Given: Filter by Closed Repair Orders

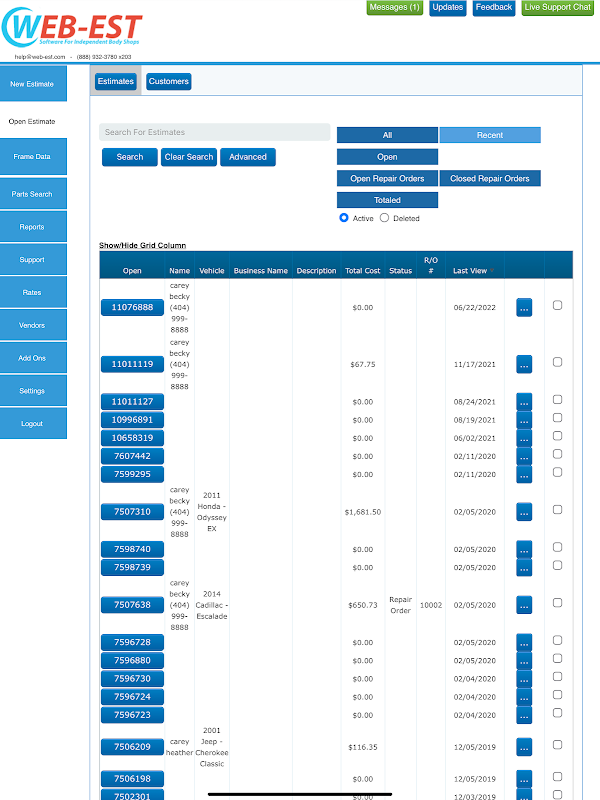Looking at the screenshot, I should (x=490, y=179).
